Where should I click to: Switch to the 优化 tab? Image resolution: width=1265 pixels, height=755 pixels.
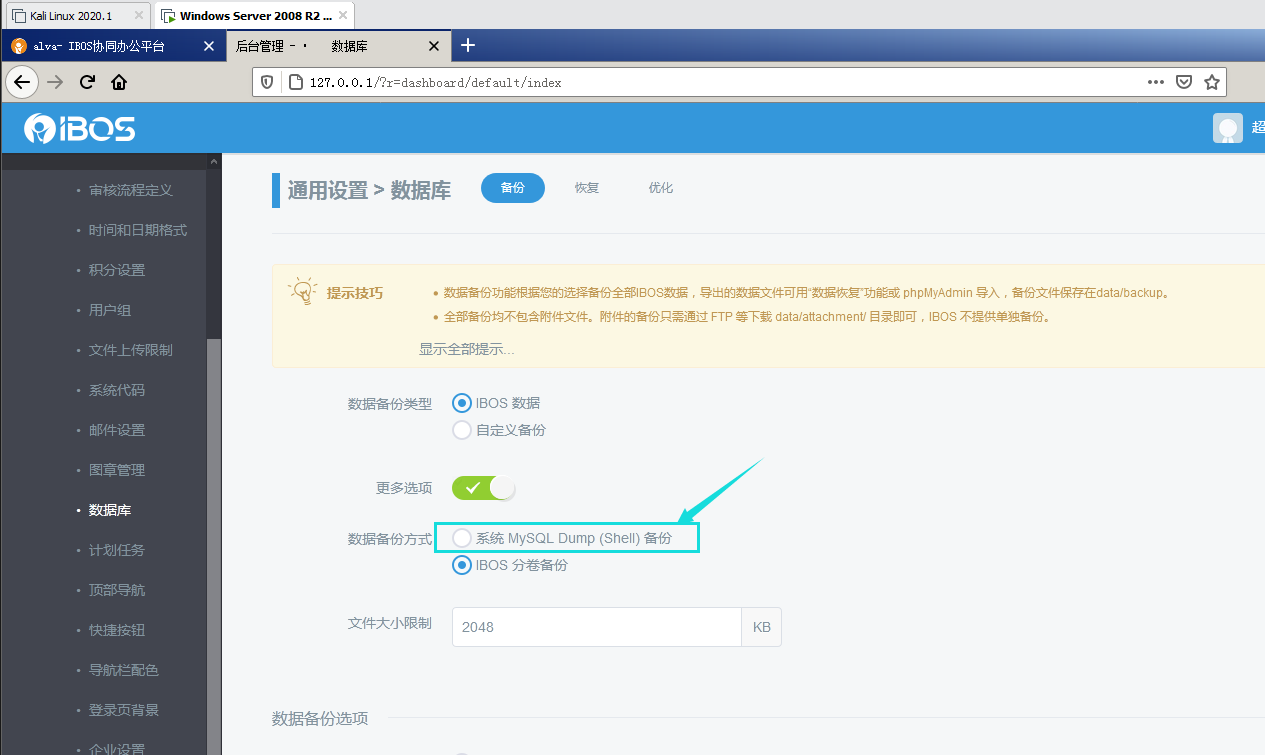point(661,188)
